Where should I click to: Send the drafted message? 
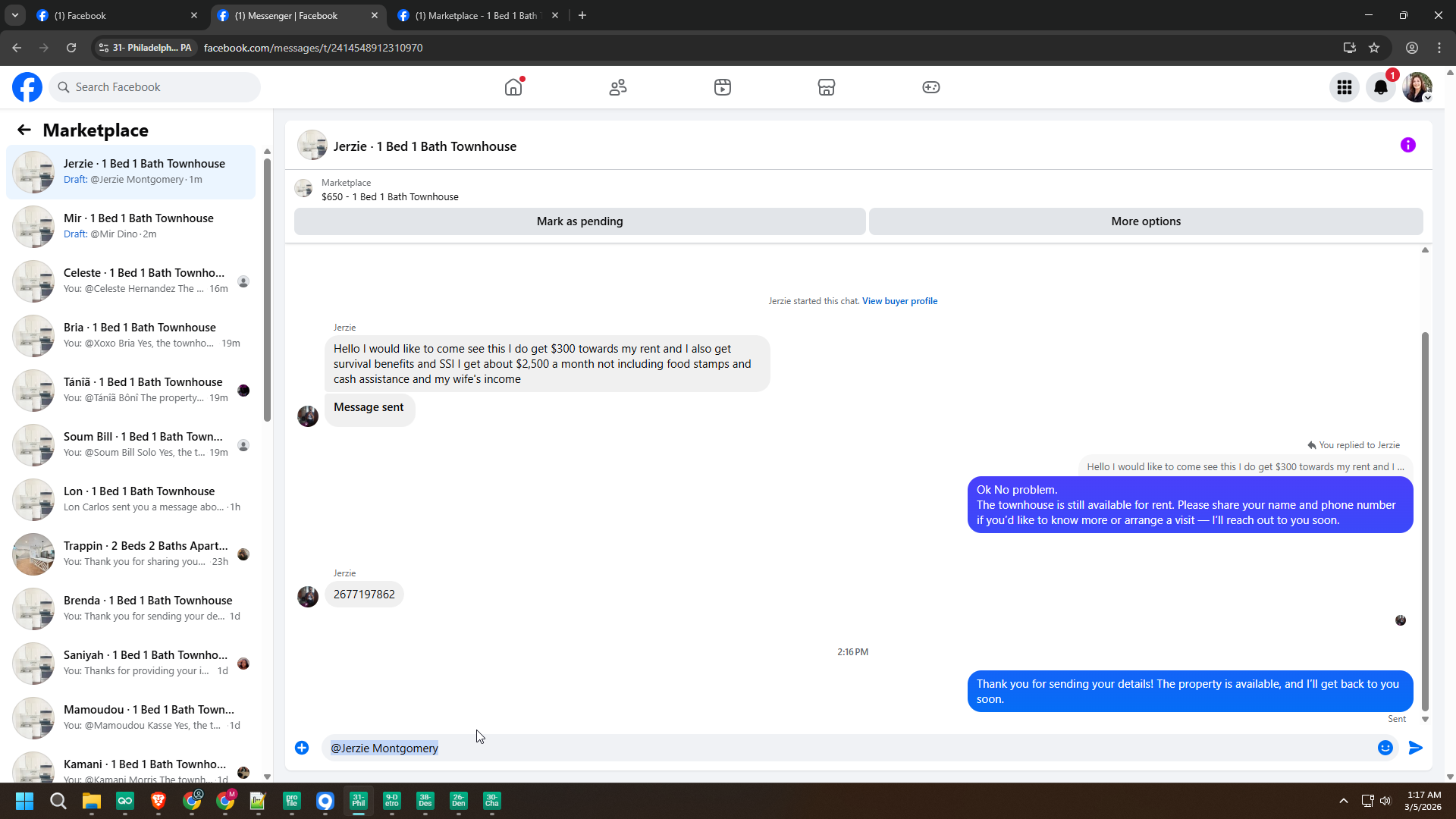[1416, 748]
